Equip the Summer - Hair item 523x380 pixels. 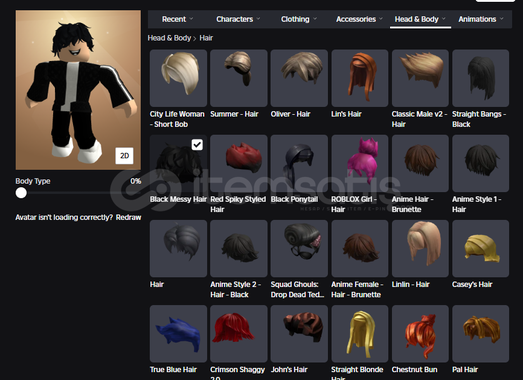coord(239,78)
